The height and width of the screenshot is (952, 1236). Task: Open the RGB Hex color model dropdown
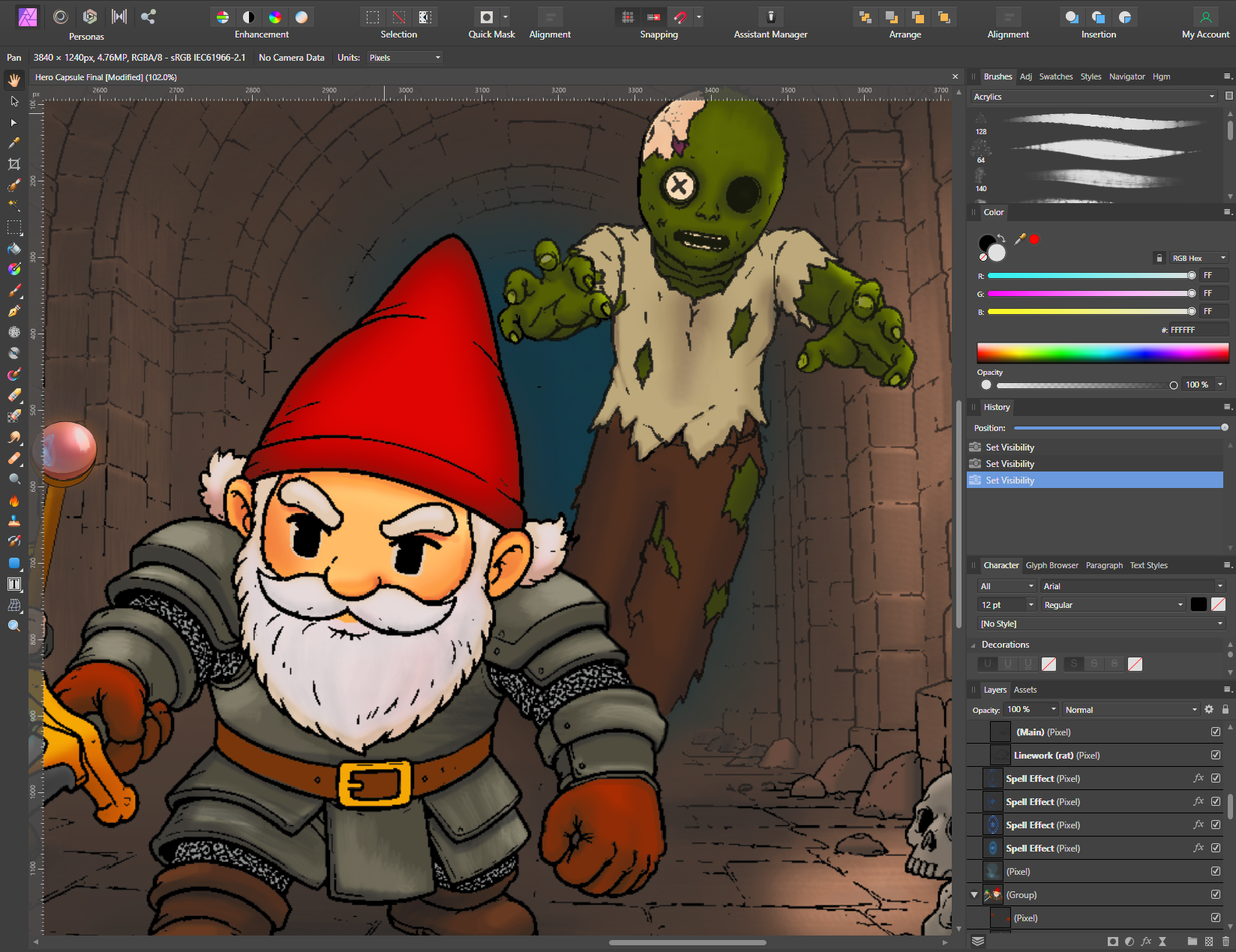[x=1198, y=258]
